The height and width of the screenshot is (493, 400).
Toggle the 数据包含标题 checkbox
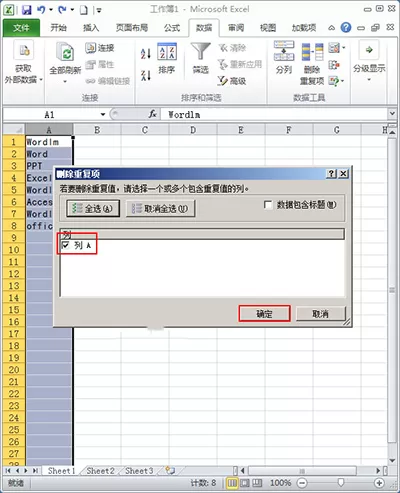click(x=268, y=205)
